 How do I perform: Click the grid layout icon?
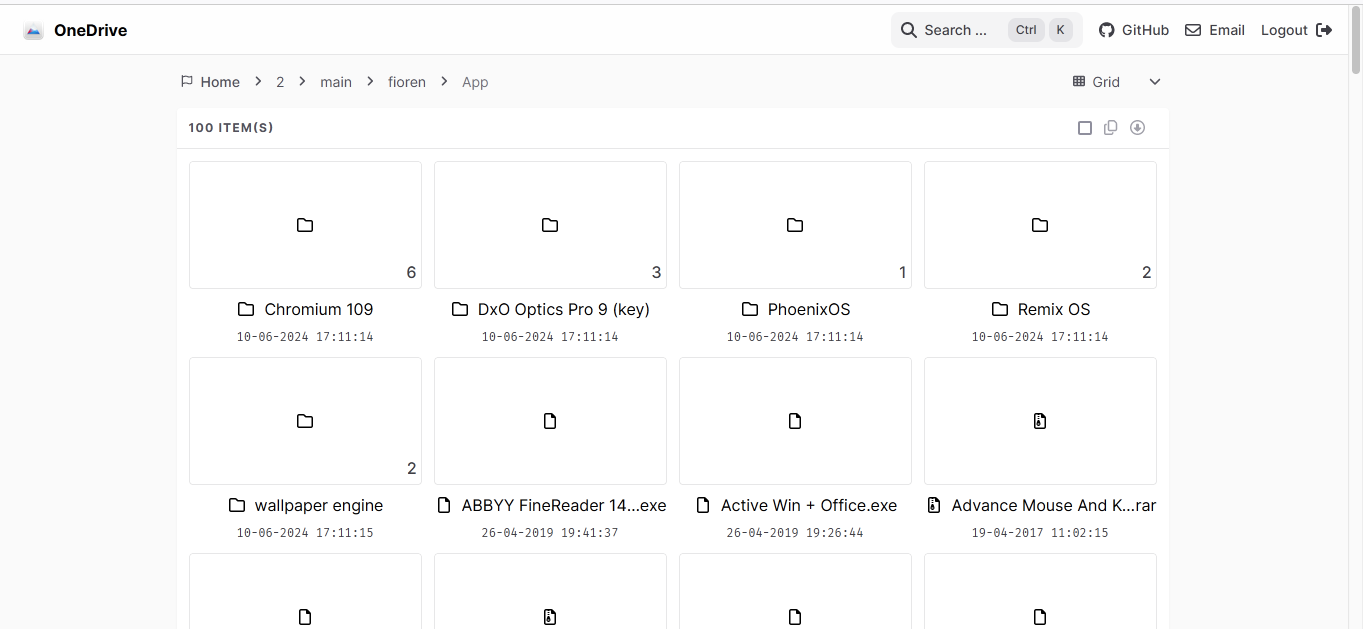coord(1079,82)
